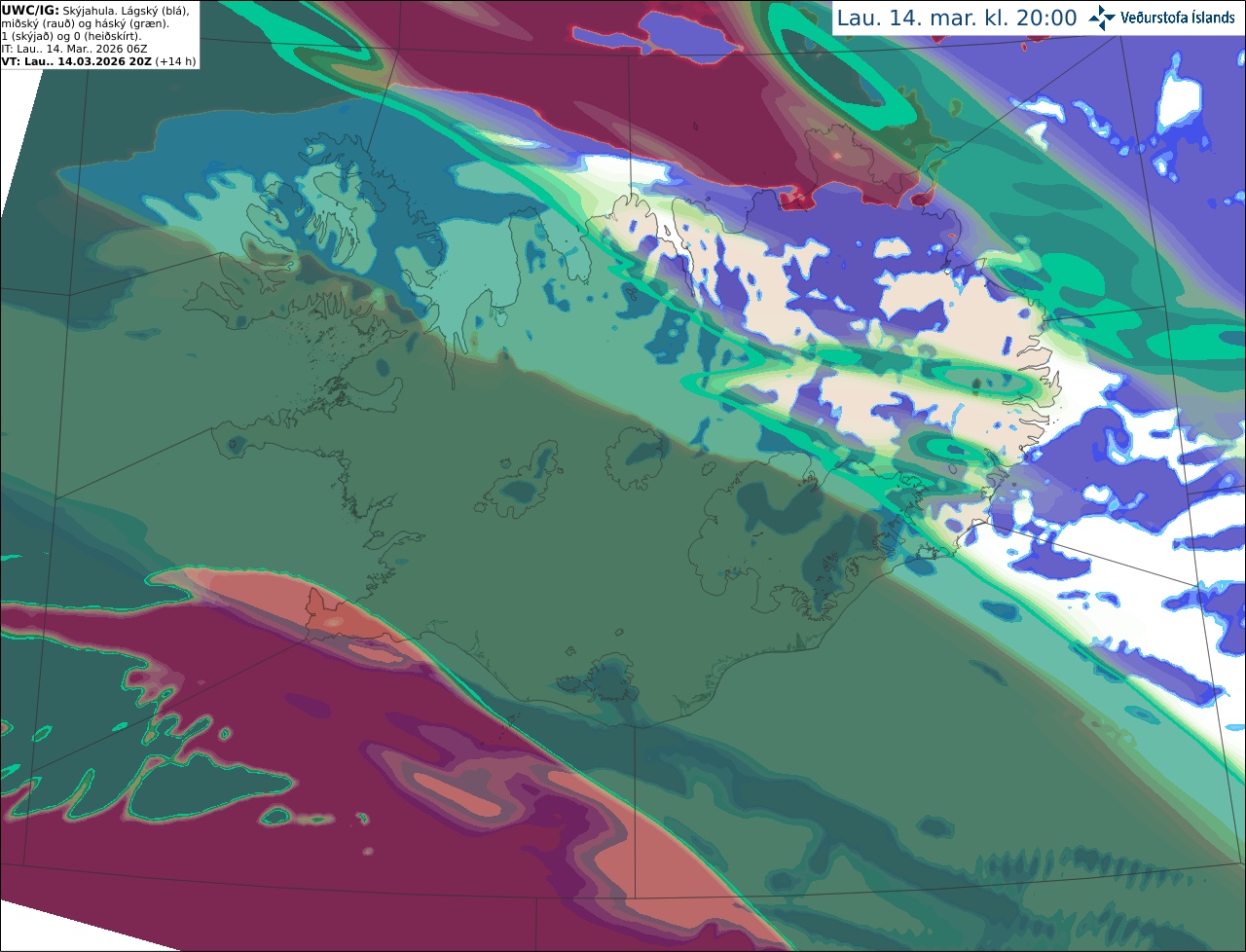Click the '1 (skýjað) og 0 (heiðskírt).' line
This screenshot has width=1246, height=952.
tap(71, 36)
